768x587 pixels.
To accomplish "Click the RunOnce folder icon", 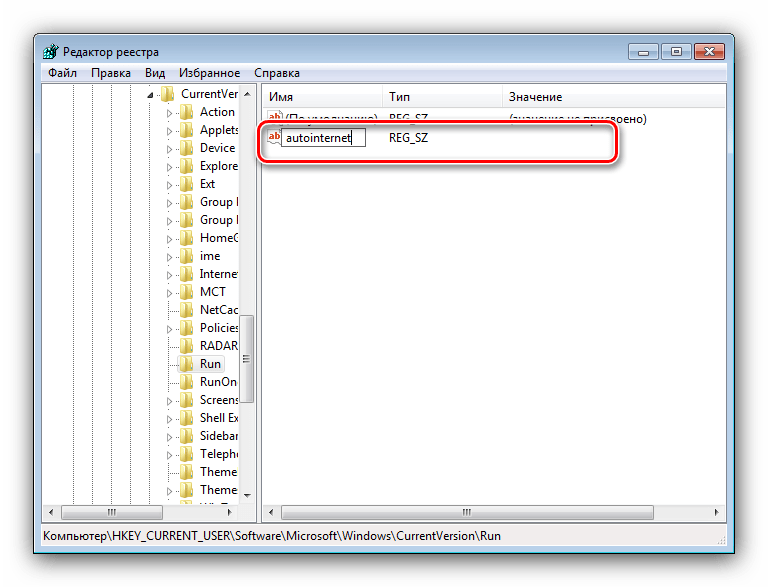I will tap(186, 382).
